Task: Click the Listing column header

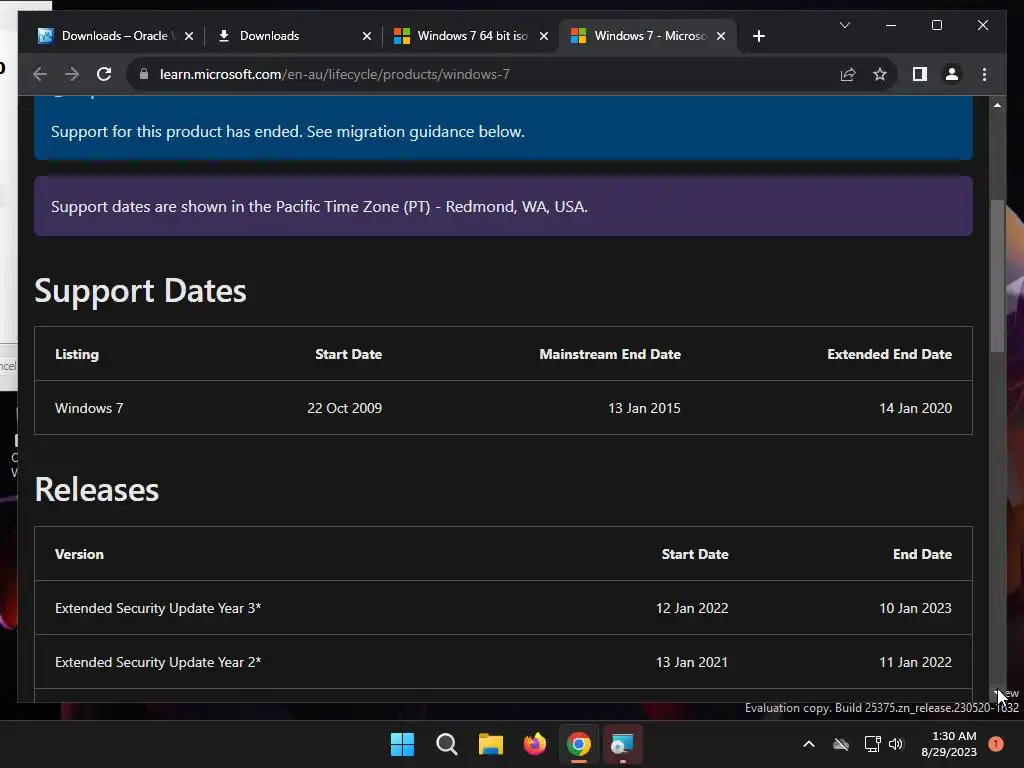Action: (77, 354)
